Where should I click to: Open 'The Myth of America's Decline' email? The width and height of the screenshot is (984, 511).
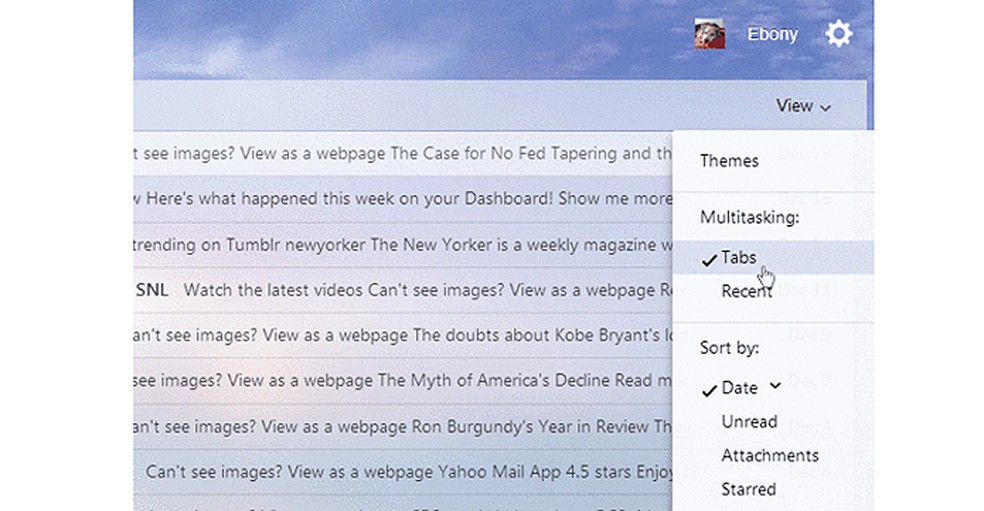coord(403,381)
